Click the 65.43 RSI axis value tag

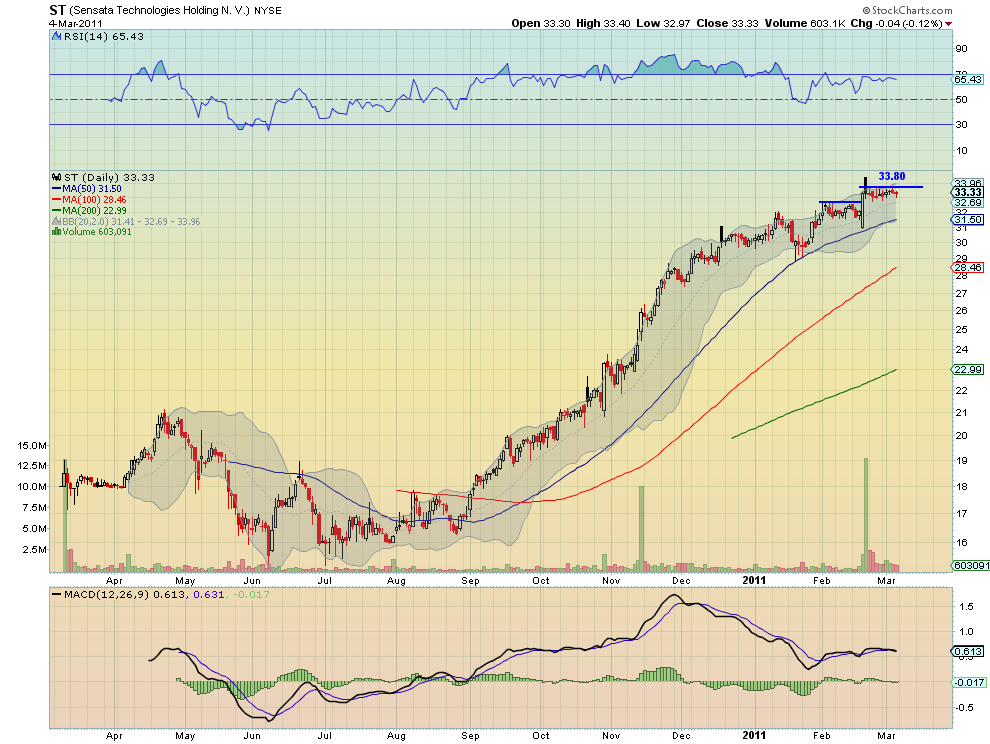click(968, 80)
